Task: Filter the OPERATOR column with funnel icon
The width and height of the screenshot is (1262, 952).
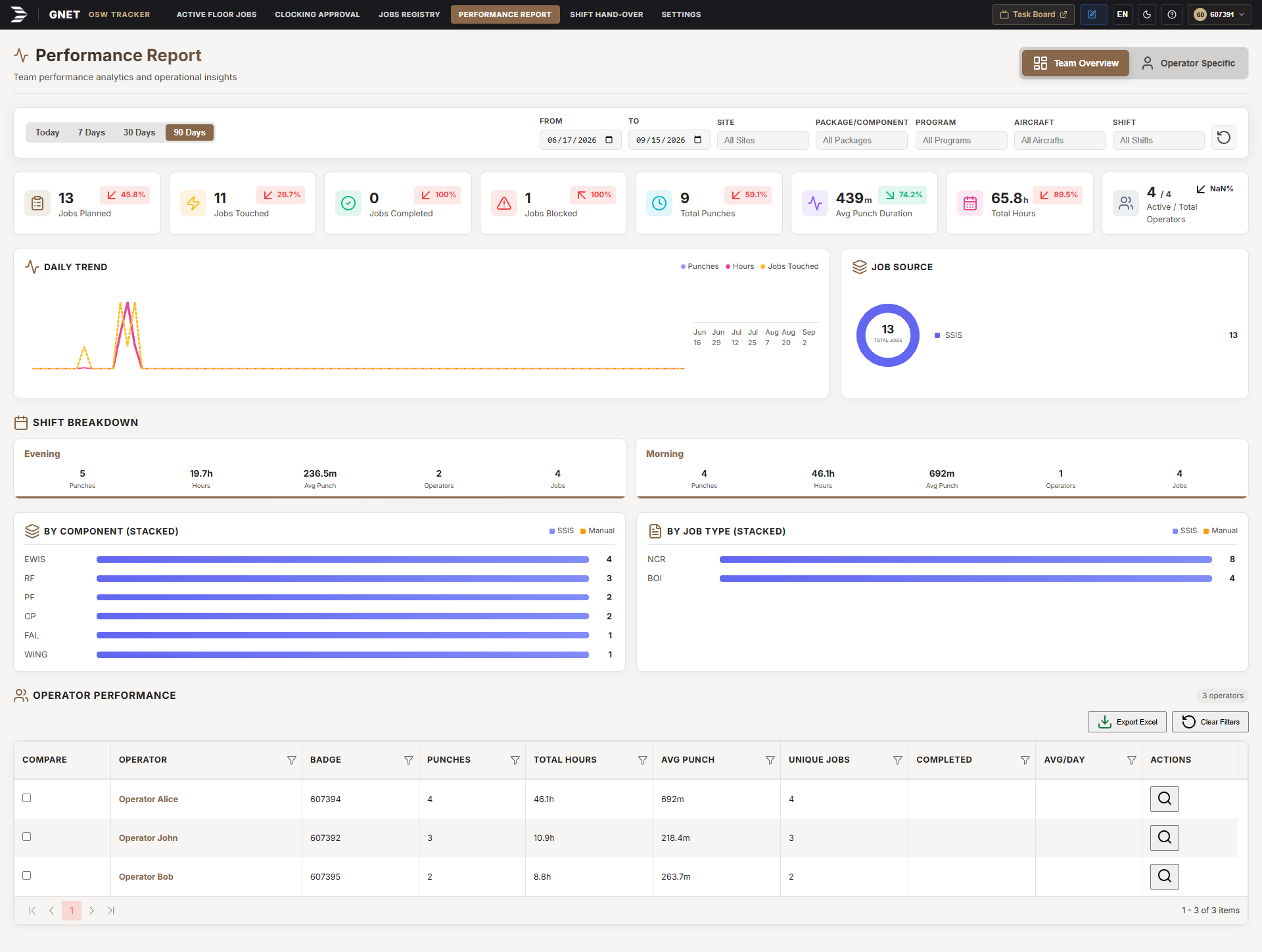Action: 291,760
